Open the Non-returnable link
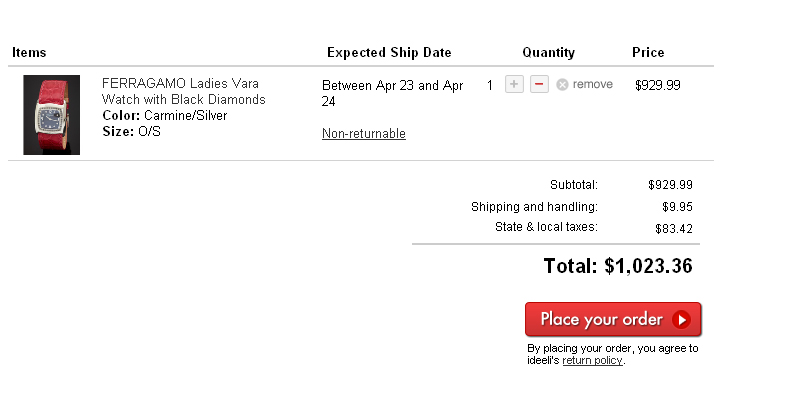 [364, 134]
